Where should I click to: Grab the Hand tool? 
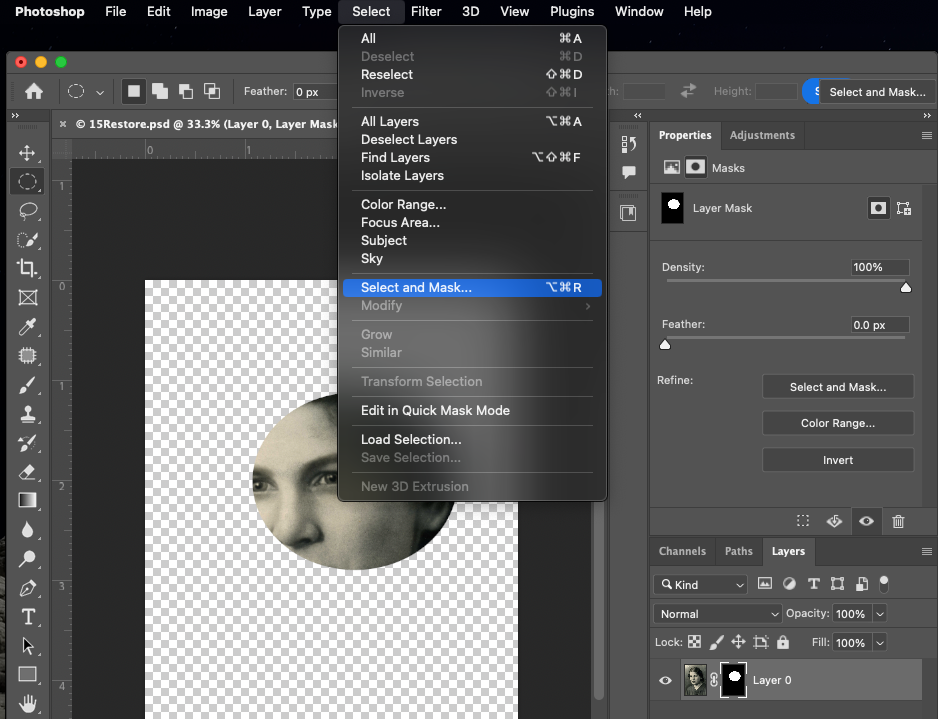28,704
